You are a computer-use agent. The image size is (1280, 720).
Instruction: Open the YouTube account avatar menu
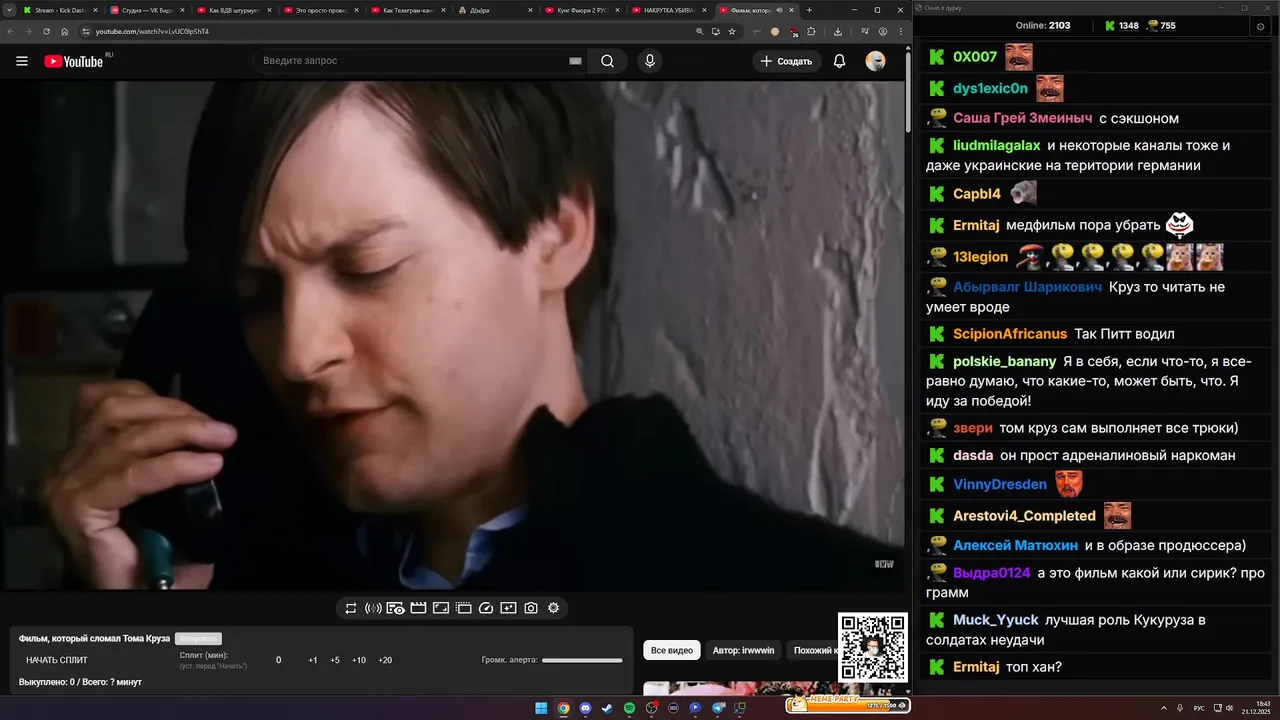[875, 61]
